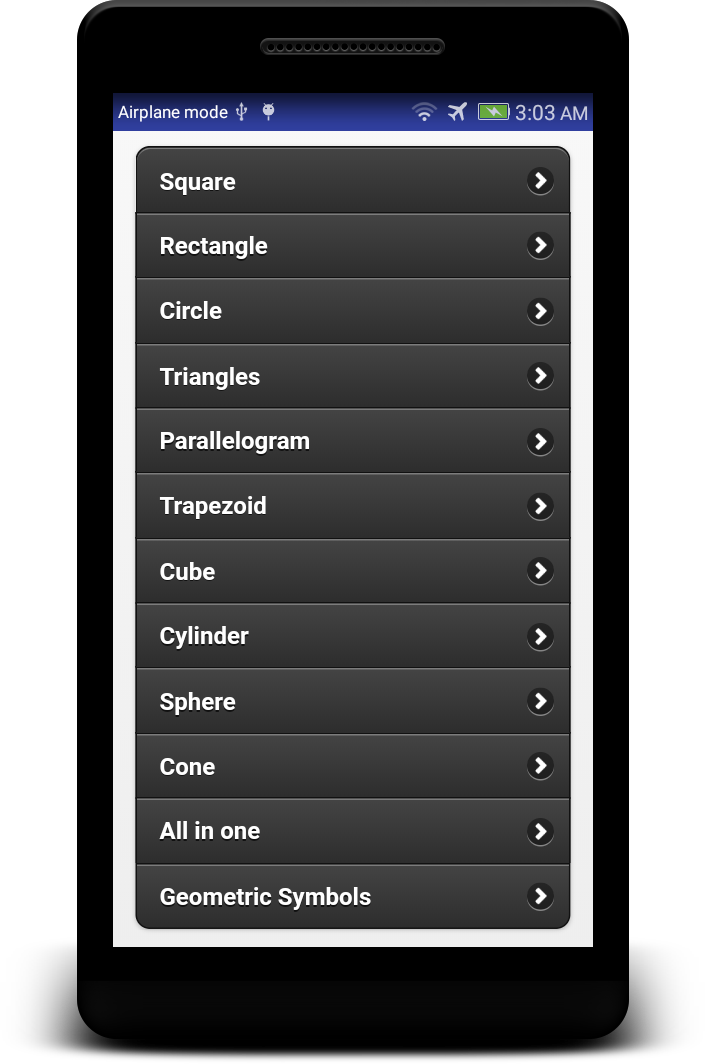This screenshot has width=705, height=1064.
Task: Expand Sphere with its arrow indicator
Action: [x=540, y=701]
